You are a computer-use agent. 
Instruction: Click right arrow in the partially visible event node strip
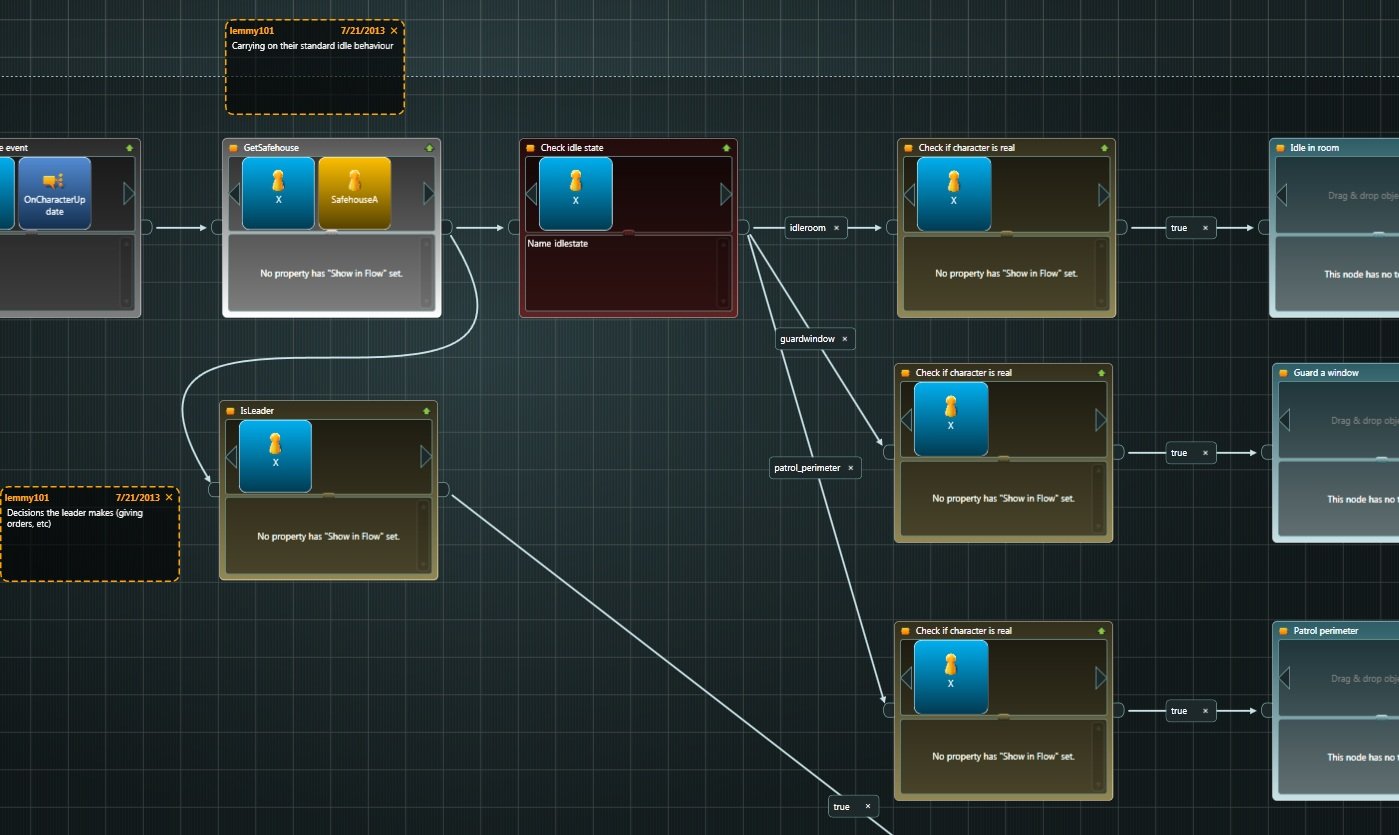pos(129,193)
